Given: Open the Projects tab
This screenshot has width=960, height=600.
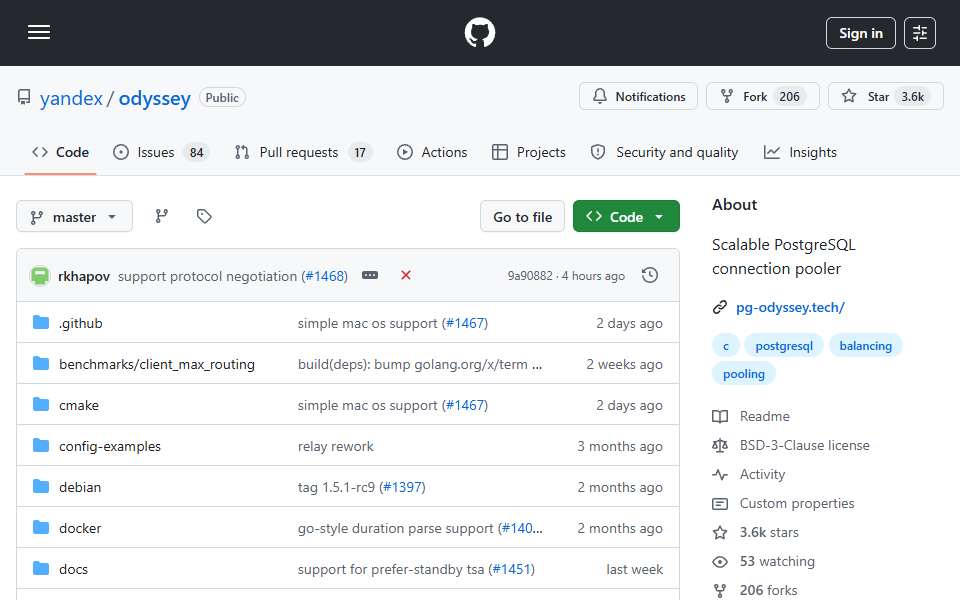Looking at the screenshot, I should 528,152.
